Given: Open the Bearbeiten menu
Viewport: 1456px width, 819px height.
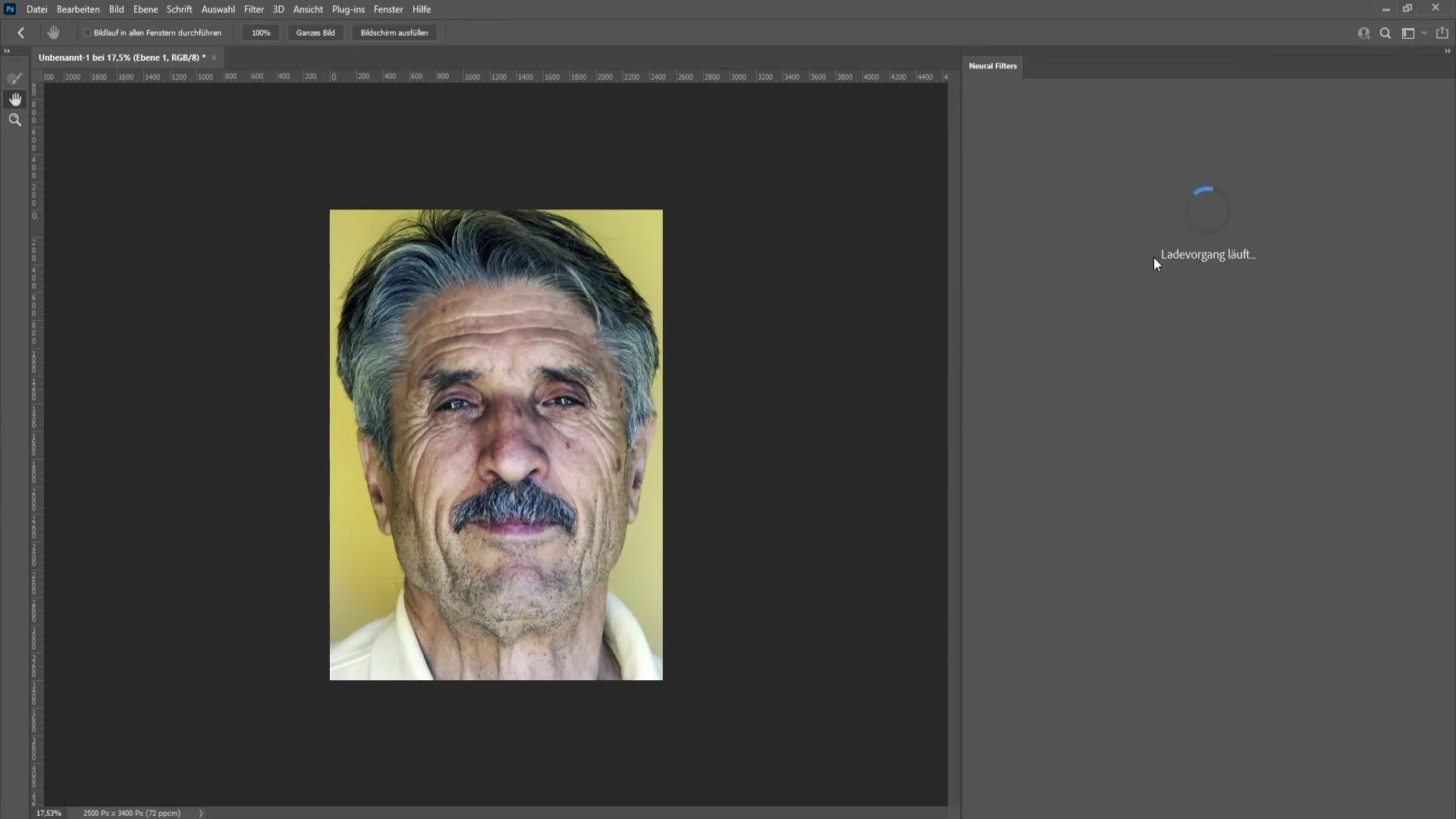Looking at the screenshot, I should pyautogui.click(x=78, y=9).
